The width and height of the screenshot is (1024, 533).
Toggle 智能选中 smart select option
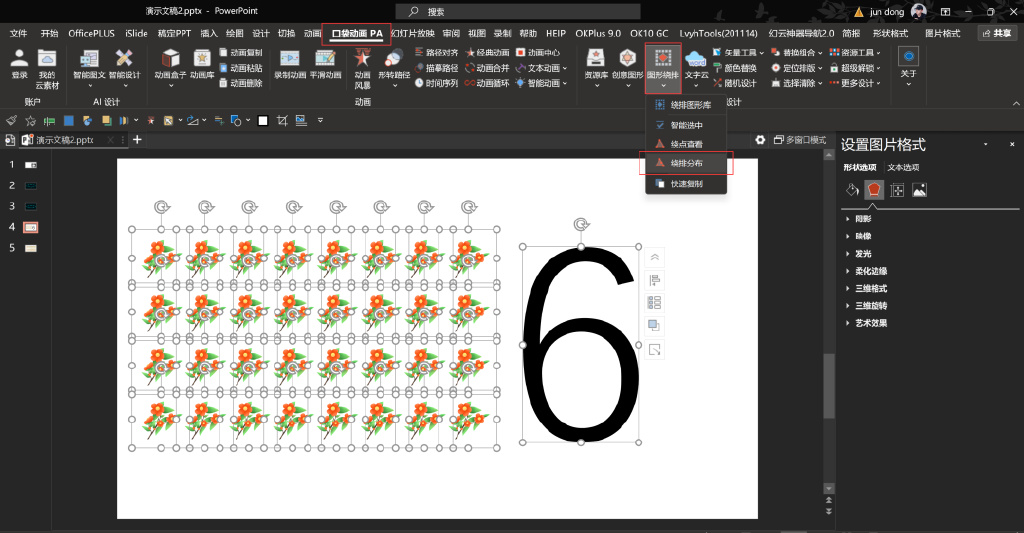[686, 125]
